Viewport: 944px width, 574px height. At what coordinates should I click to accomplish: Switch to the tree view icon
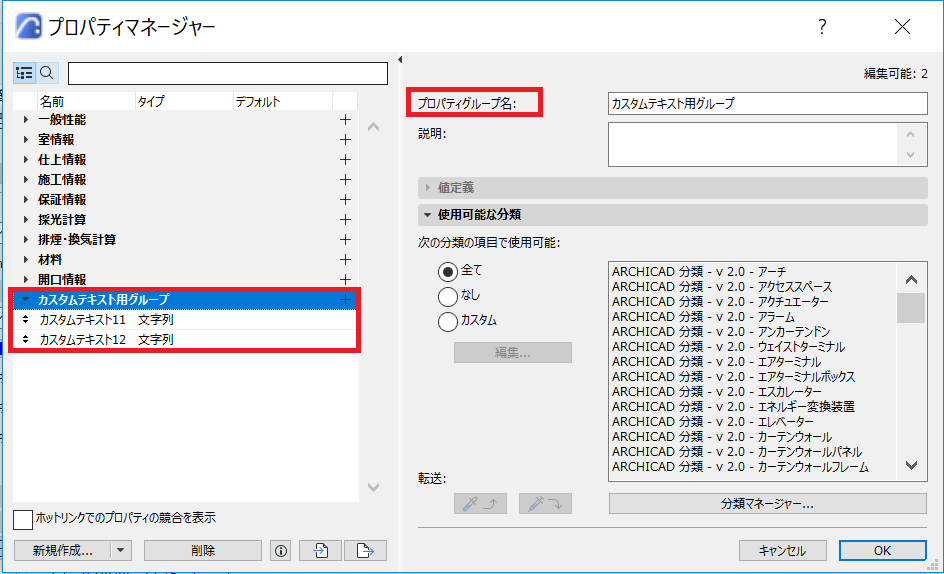point(24,73)
